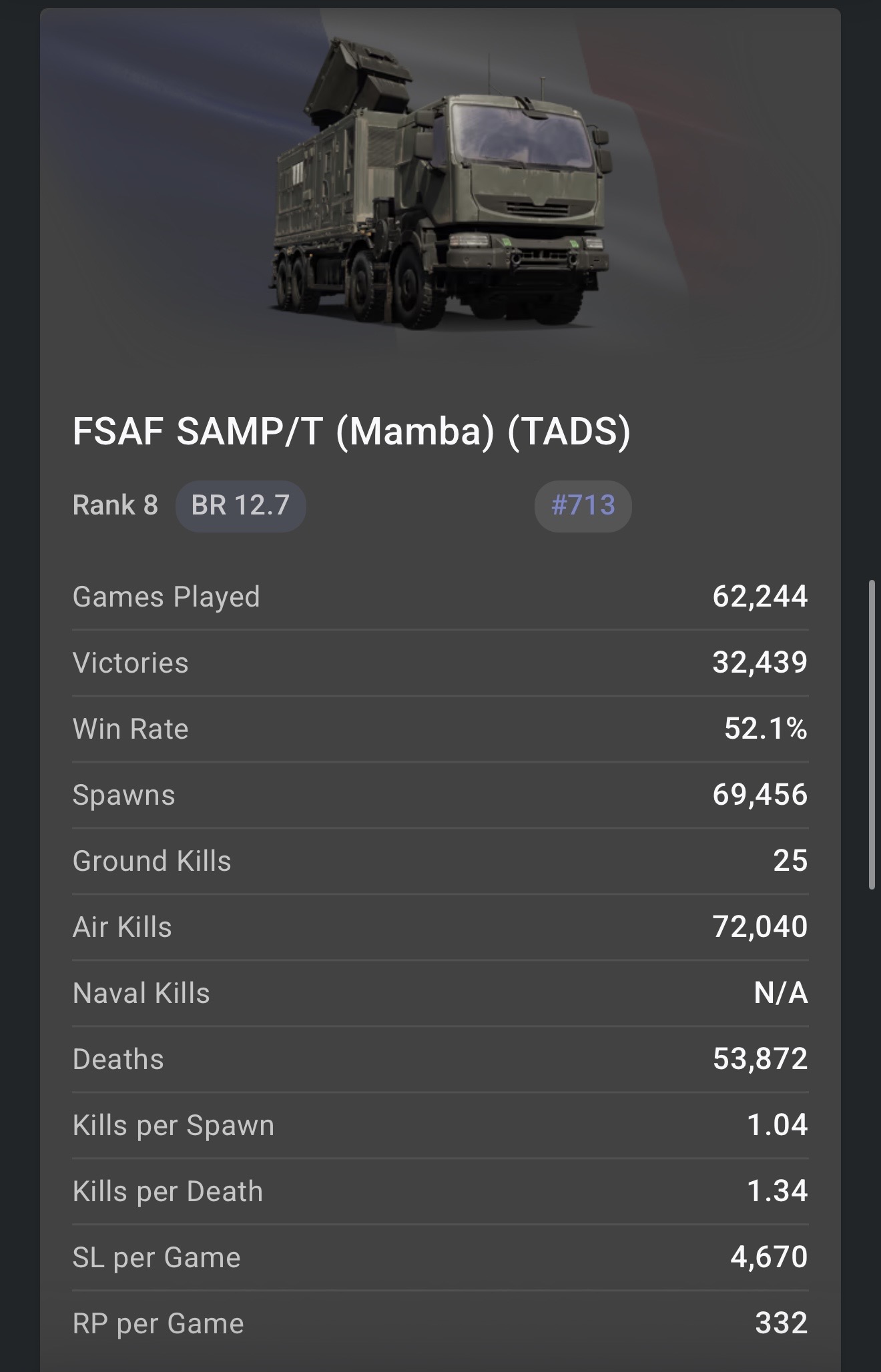Select the Spawns label
The width and height of the screenshot is (881, 1372).
click(x=124, y=795)
